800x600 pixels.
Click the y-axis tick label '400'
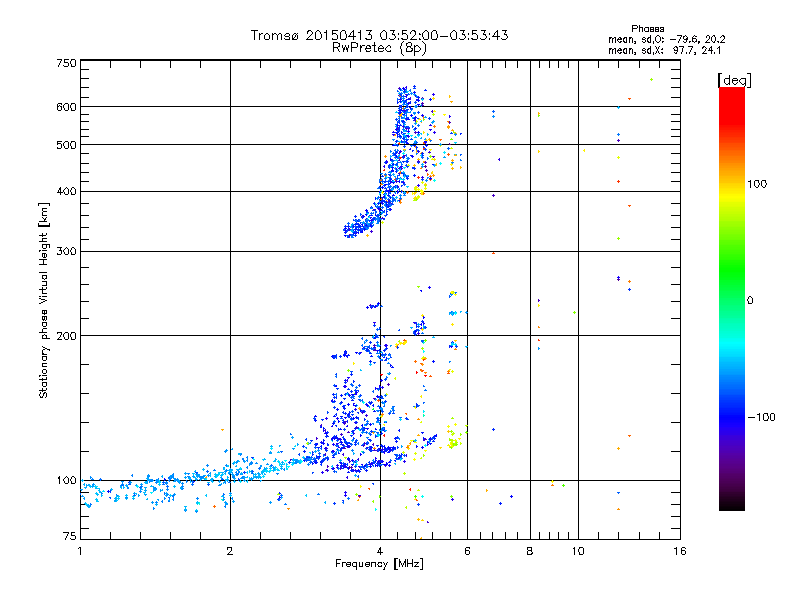click(x=67, y=192)
